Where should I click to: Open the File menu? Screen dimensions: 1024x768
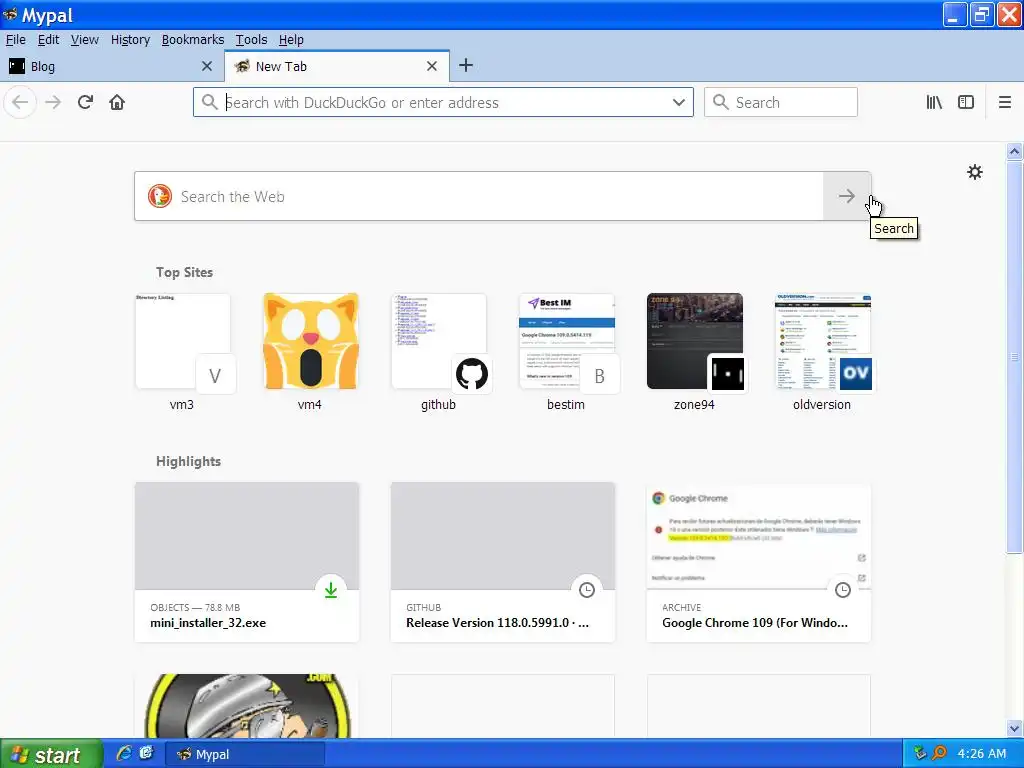[x=16, y=40]
